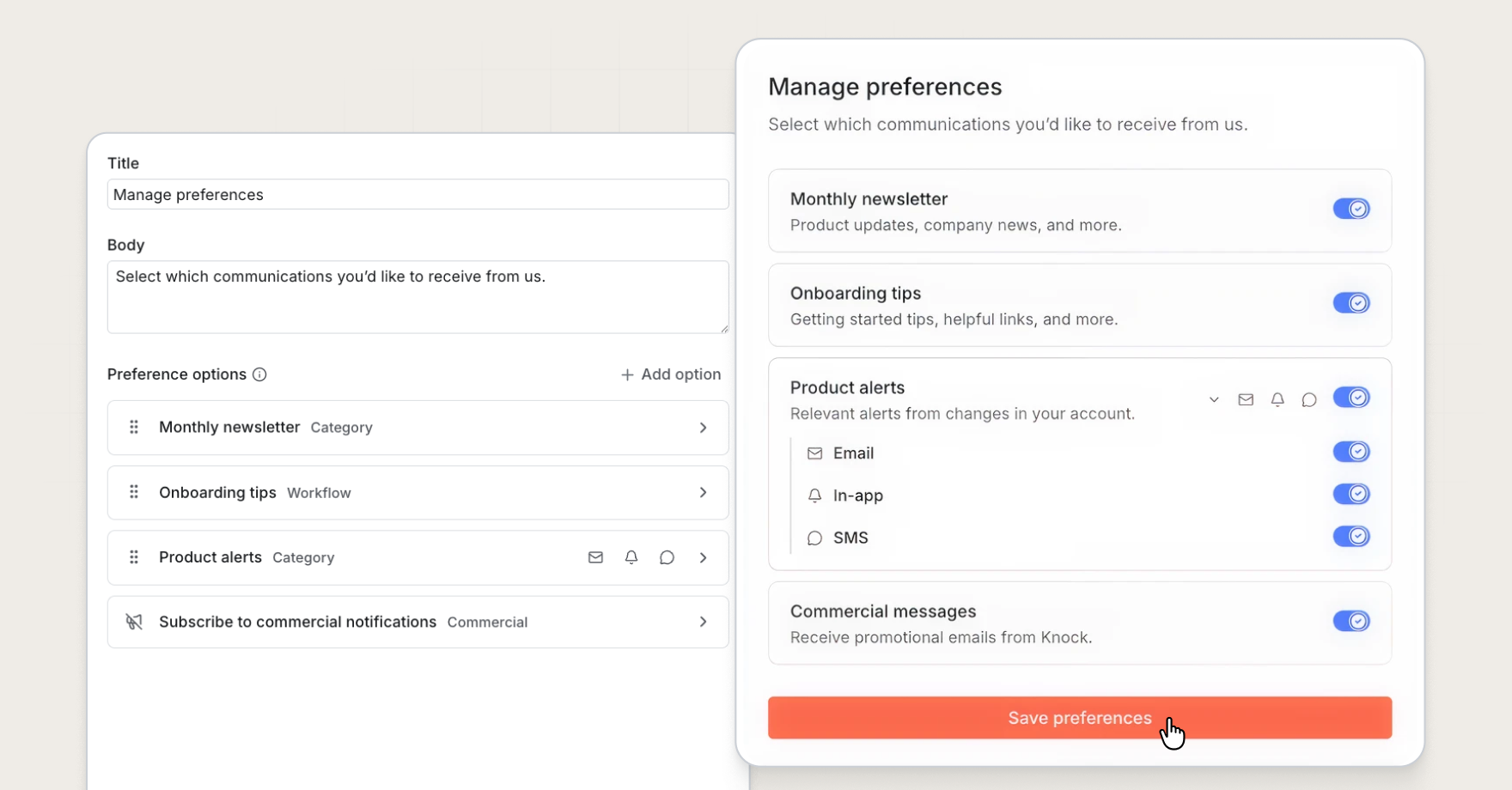Select 'Product alerts' label in editor list
The height and width of the screenshot is (790, 1512).
[210, 557]
